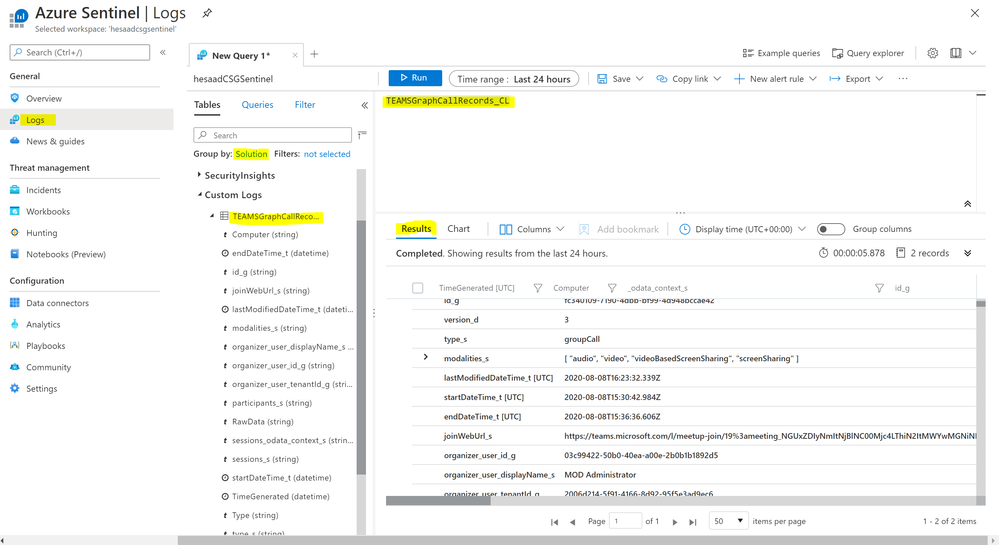
Task: Filter the TimeGenerated [UTC] column
Action: [537, 288]
